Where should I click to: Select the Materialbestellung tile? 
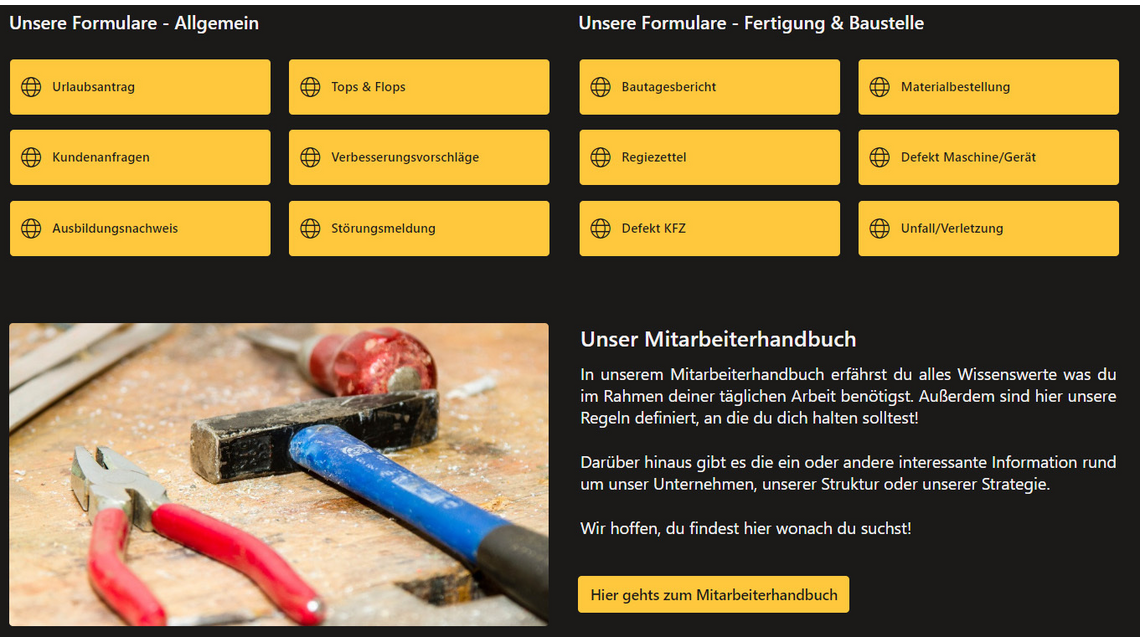coord(989,87)
